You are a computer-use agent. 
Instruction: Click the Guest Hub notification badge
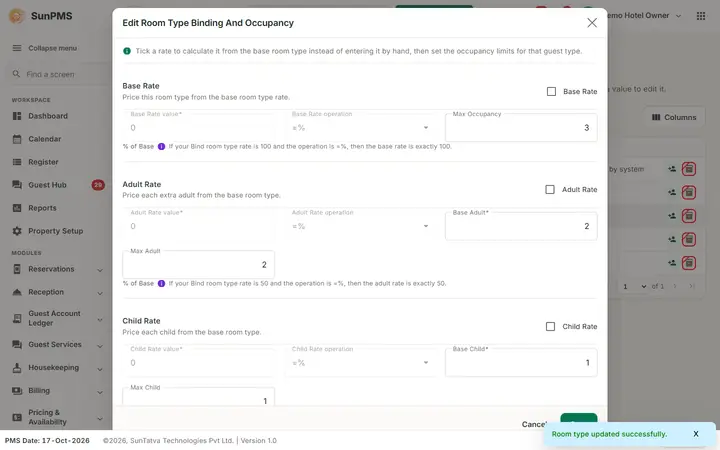[98, 185]
